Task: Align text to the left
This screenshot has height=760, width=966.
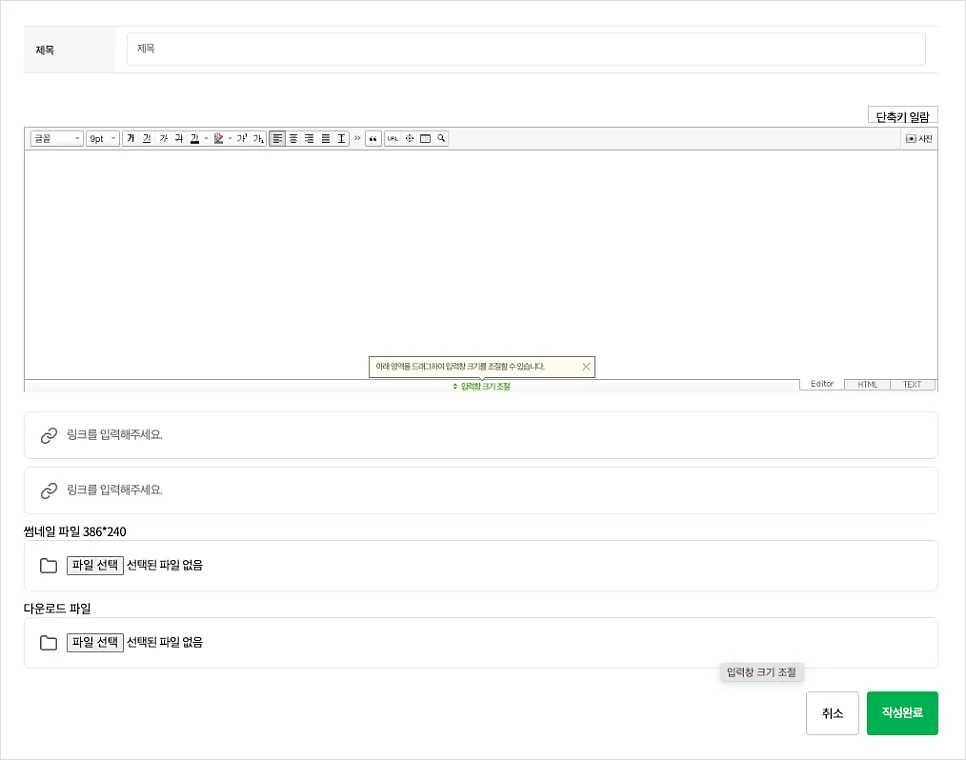Action: point(277,139)
